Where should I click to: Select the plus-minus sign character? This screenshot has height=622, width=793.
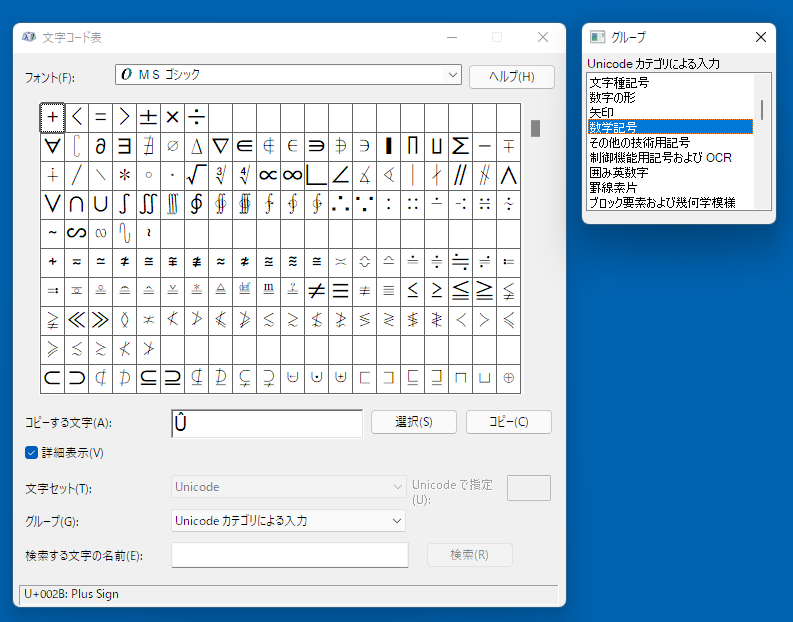pos(148,117)
